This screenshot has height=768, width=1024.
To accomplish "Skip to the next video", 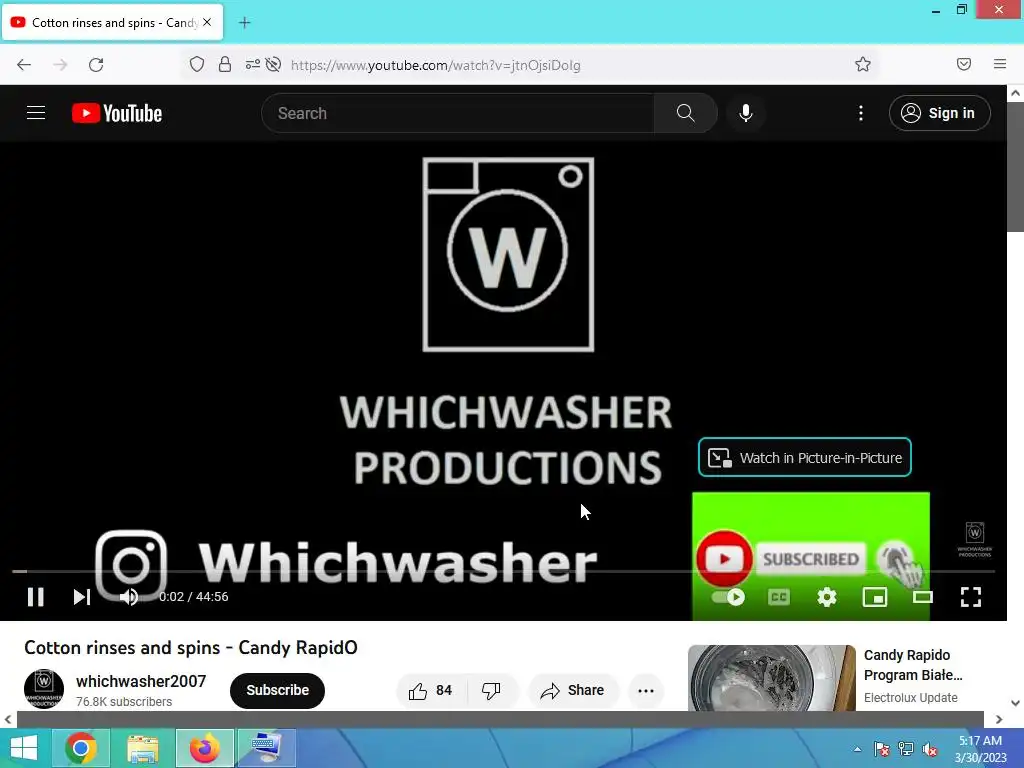I will (x=82, y=596).
